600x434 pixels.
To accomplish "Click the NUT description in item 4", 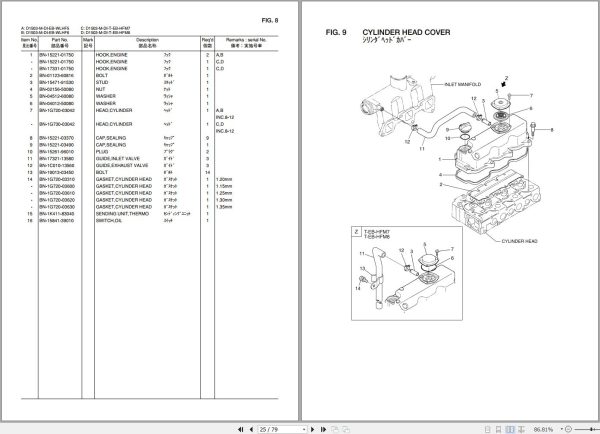I will 101,89.
